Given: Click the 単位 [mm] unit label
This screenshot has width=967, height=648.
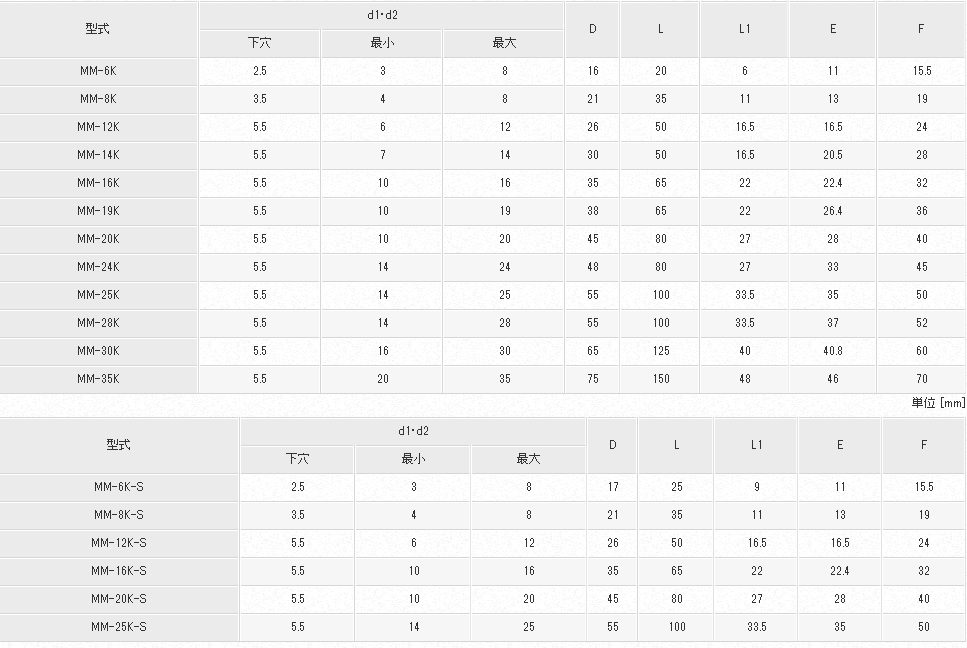Looking at the screenshot, I should (938, 402).
